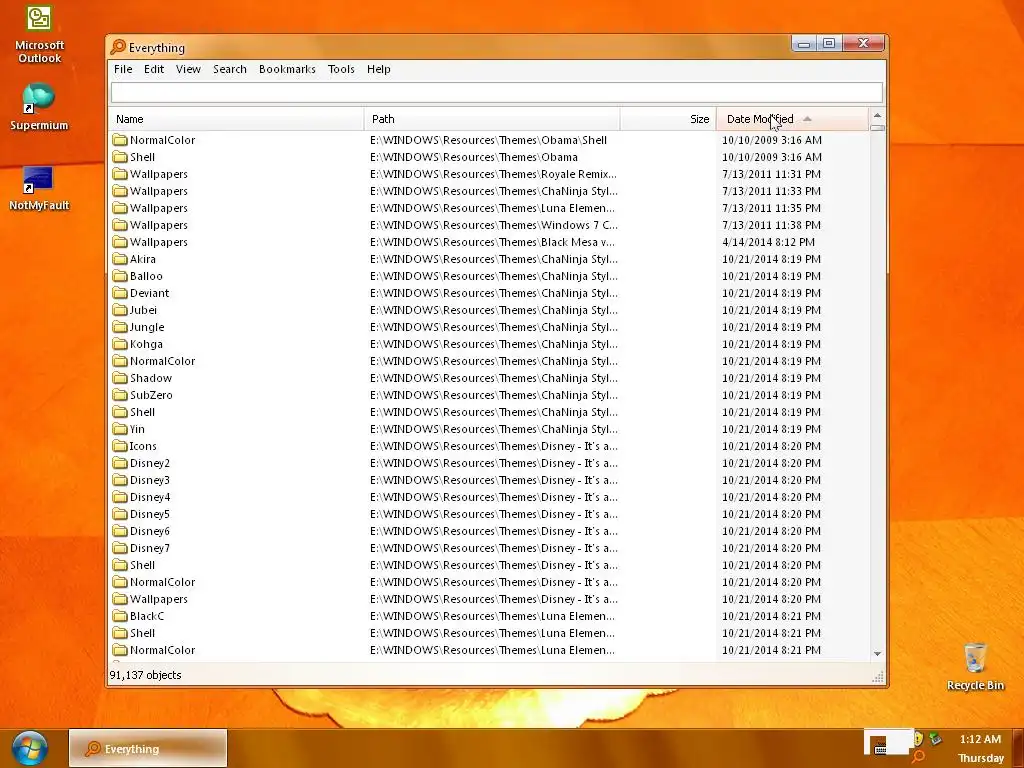This screenshot has height=768, width=1024.
Task: Select the Jubei folder icon
Action: pos(120,310)
